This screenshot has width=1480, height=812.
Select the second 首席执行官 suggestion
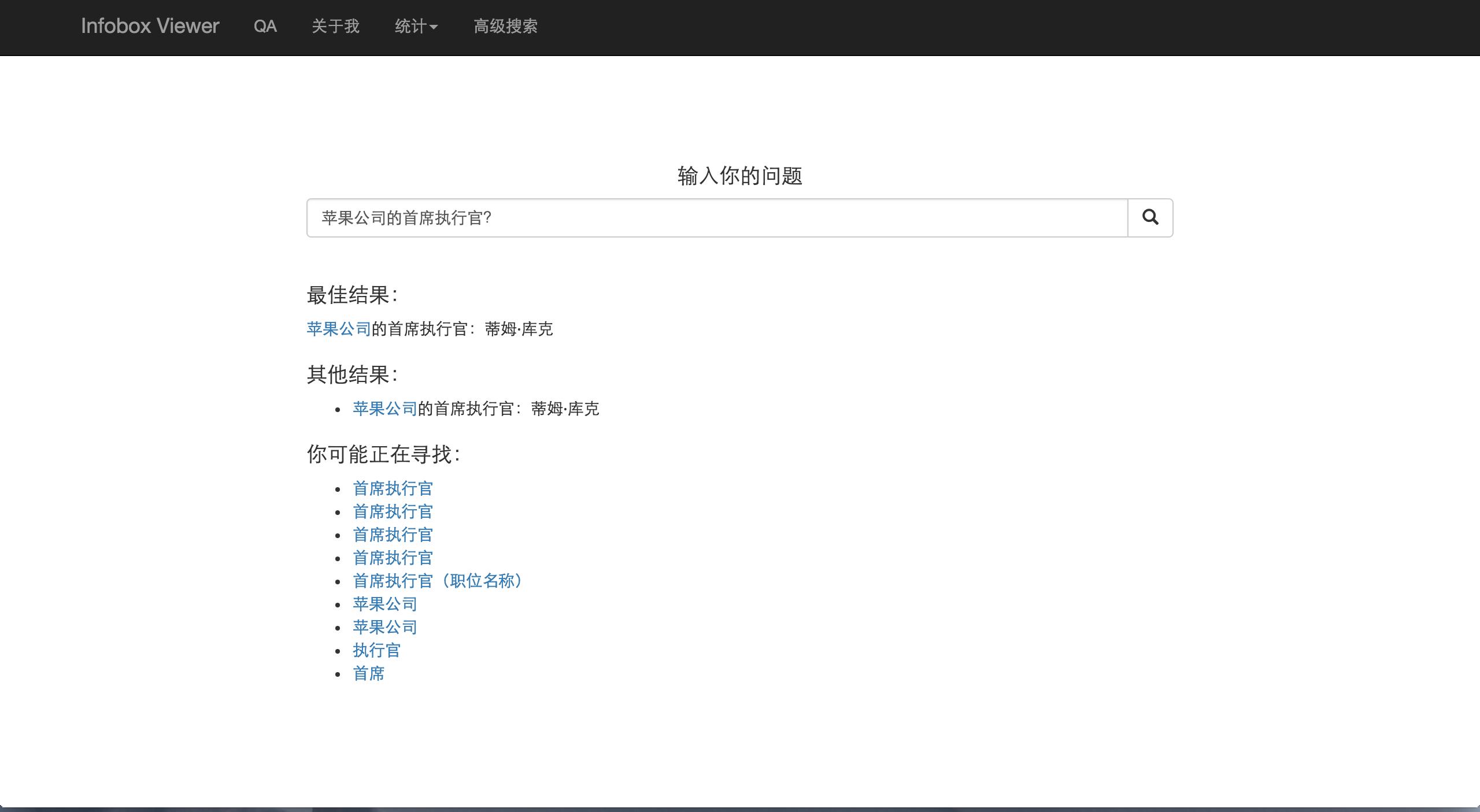coord(393,511)
